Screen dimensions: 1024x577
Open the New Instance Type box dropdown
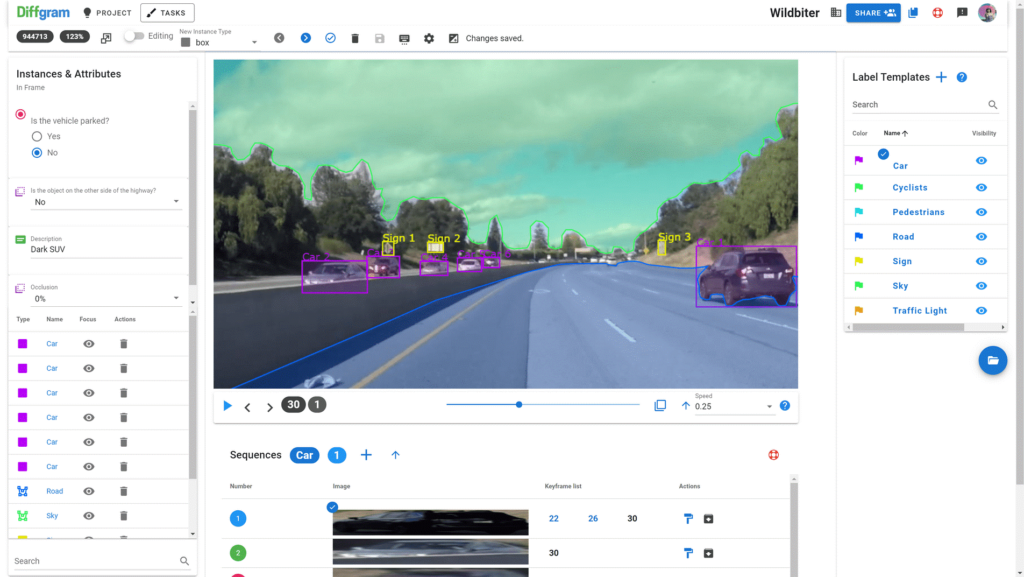point(219,42)
